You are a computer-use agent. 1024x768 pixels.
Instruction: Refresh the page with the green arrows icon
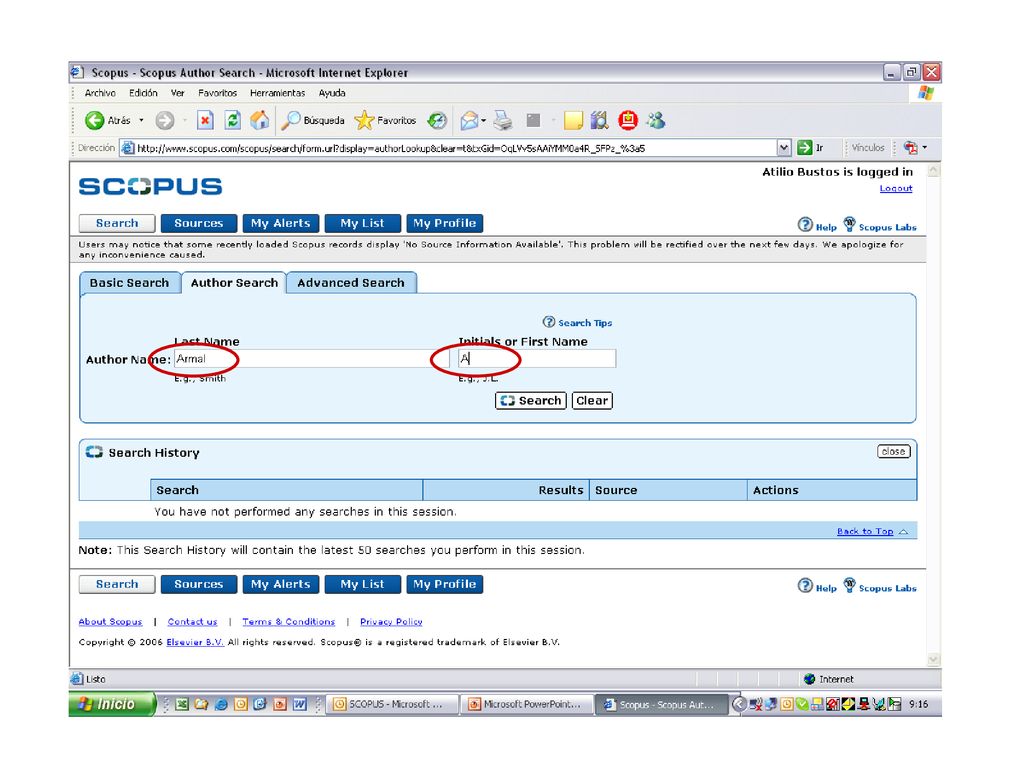[x=232, y=120]
